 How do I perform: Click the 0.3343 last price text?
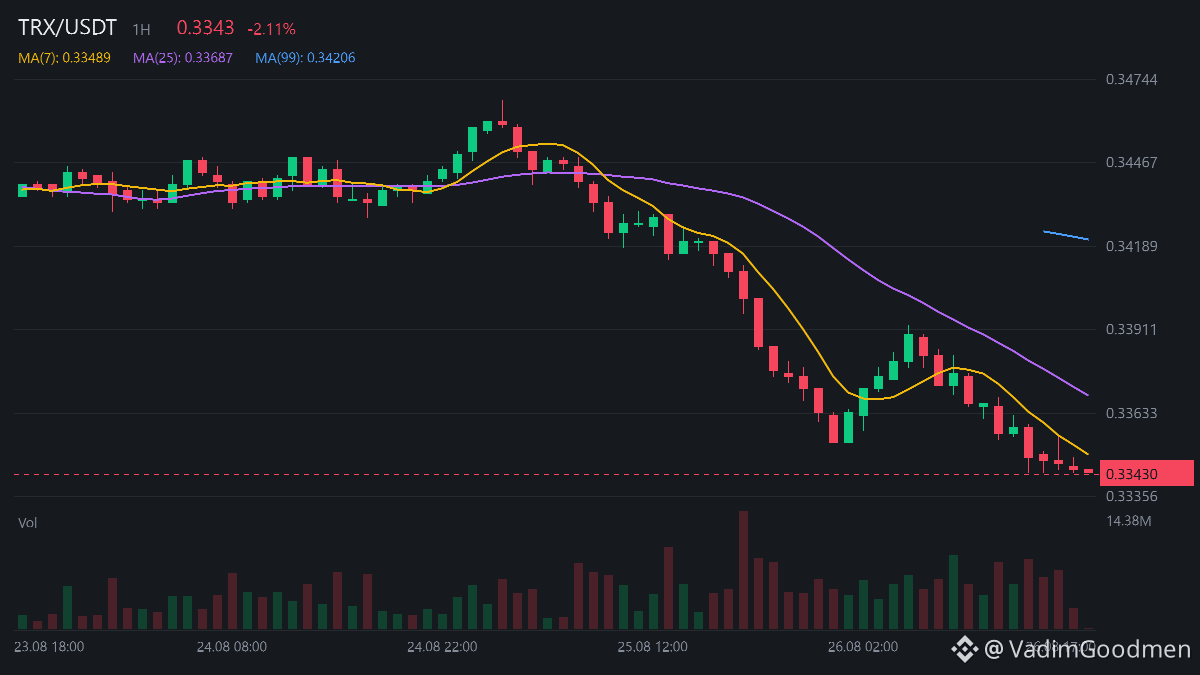pyautogui.click(x=205, y=29)
